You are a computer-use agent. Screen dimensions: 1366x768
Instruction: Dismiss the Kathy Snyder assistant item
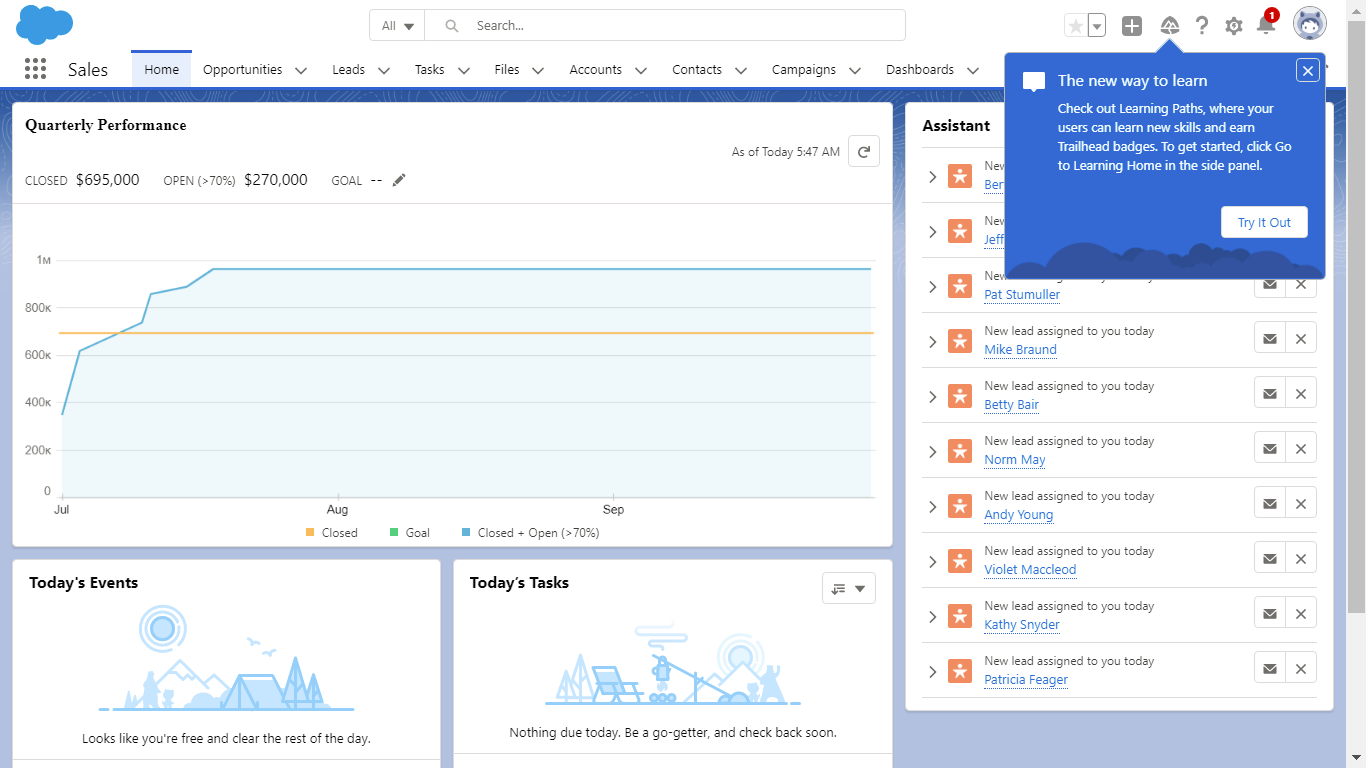[1301, 613]
